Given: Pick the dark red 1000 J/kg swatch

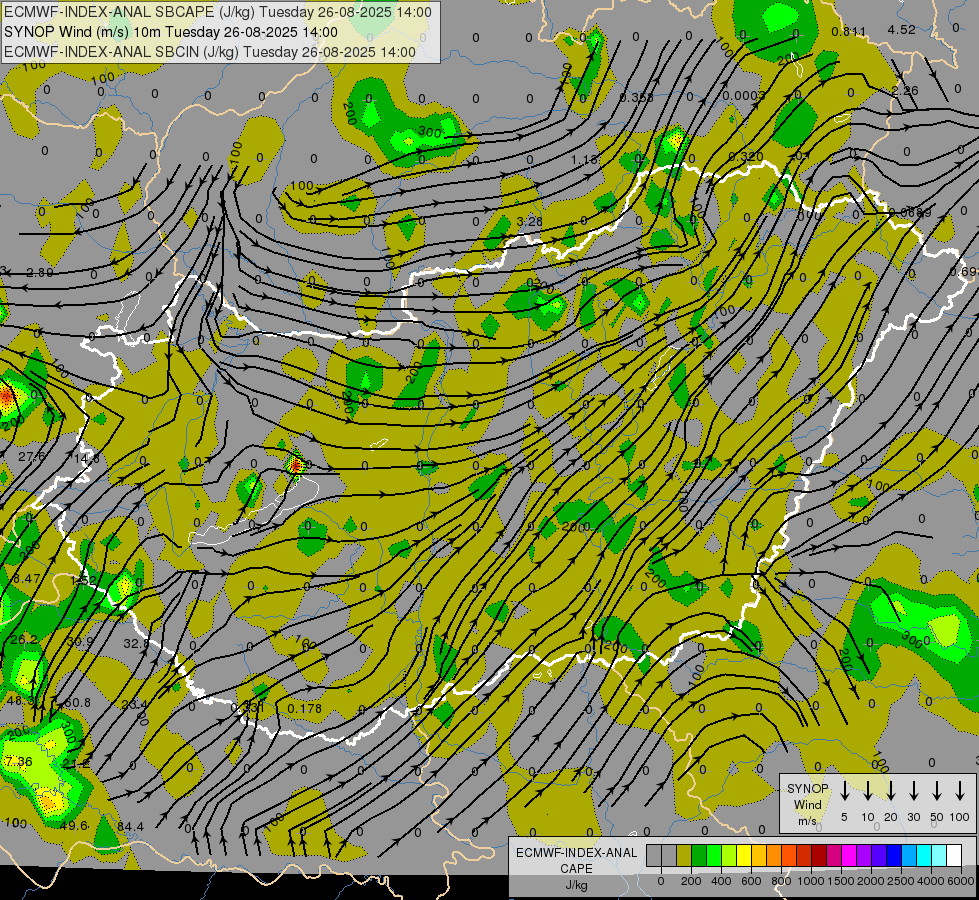Looking at the screenshot, I should (819, 855).
